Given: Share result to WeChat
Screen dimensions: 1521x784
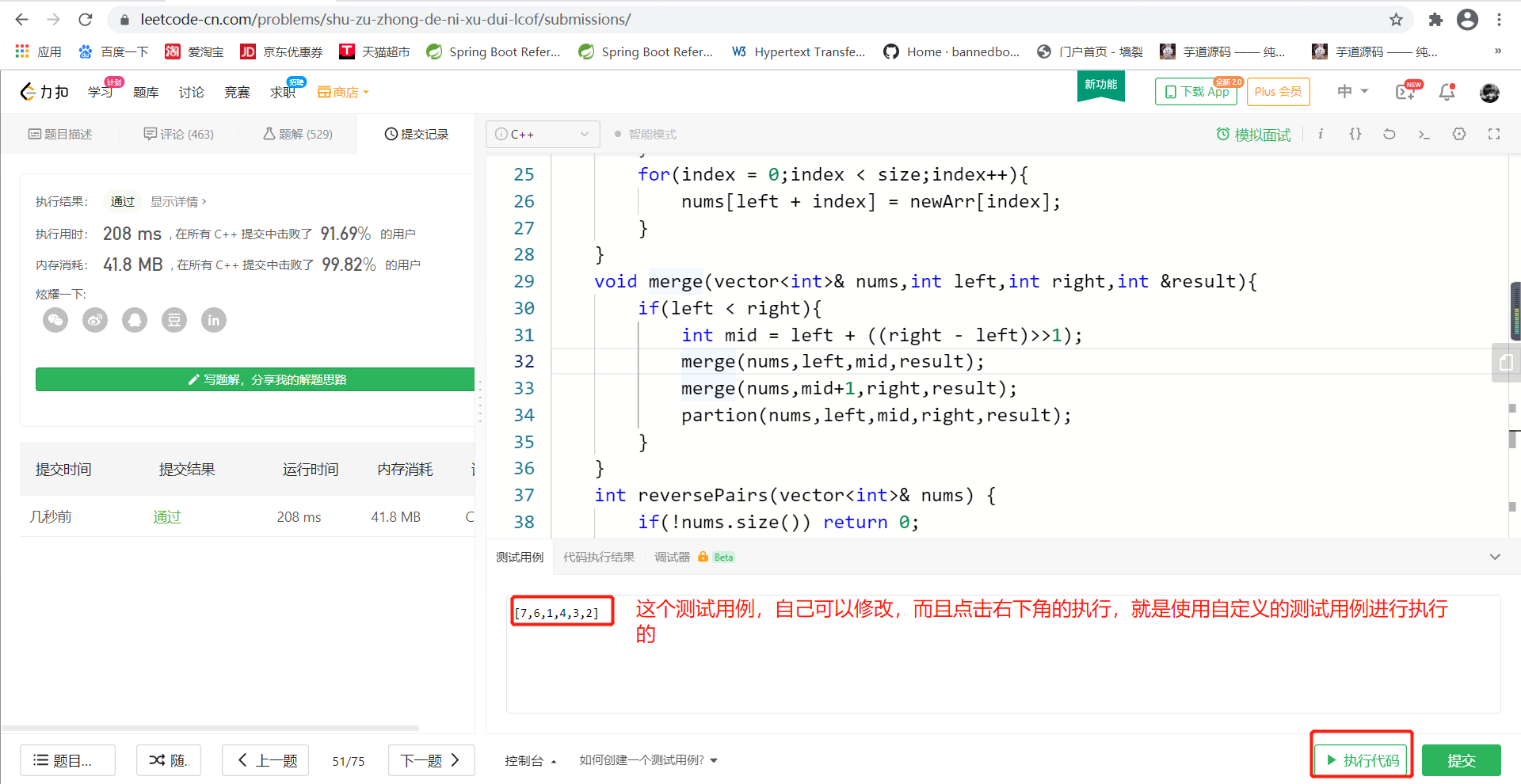Looking at the screenshot, I should (55, 320).
